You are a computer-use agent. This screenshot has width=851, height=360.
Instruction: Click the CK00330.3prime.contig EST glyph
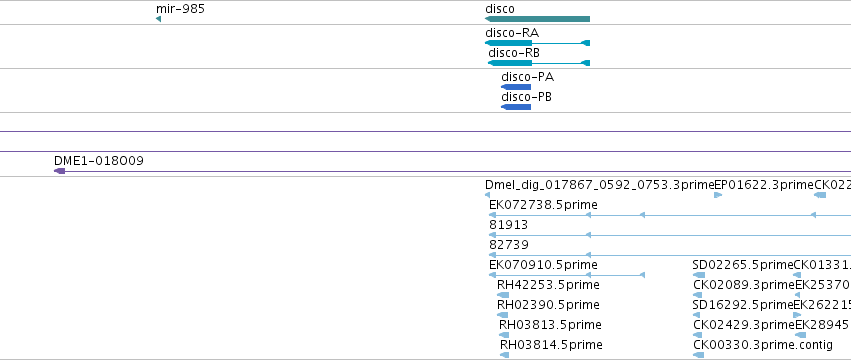(x=698, y=355)
